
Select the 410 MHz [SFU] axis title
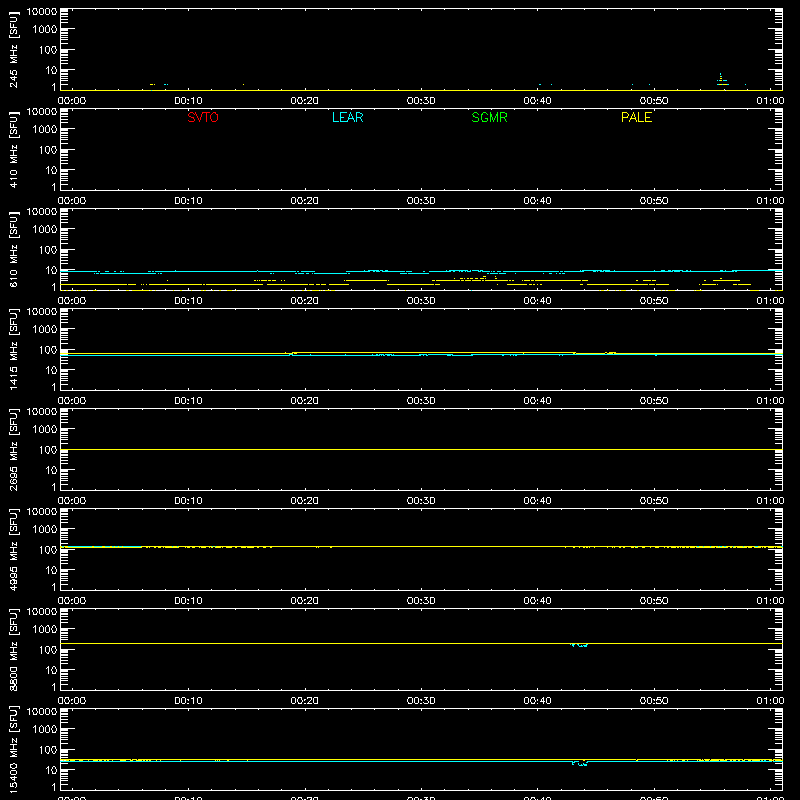pyautogui.click(x=13, y=149)
